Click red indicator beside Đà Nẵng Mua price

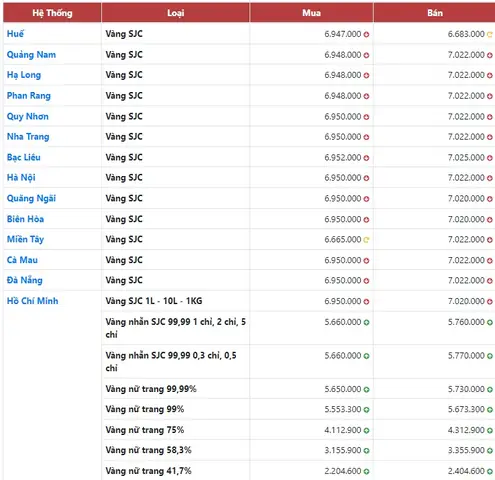pyautogui.click(x=366, y=281)
